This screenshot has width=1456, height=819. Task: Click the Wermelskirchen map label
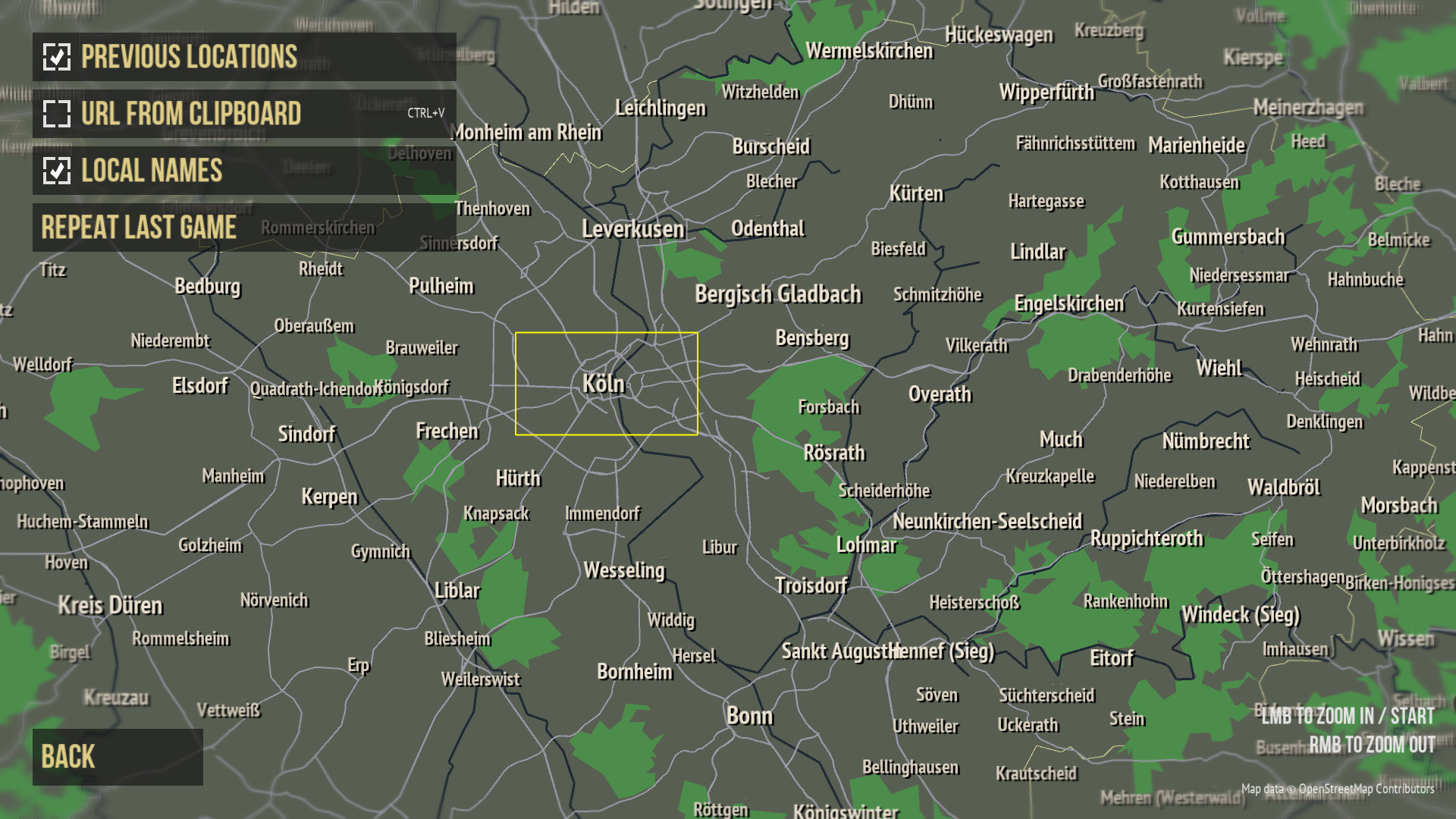pos(869,51)
